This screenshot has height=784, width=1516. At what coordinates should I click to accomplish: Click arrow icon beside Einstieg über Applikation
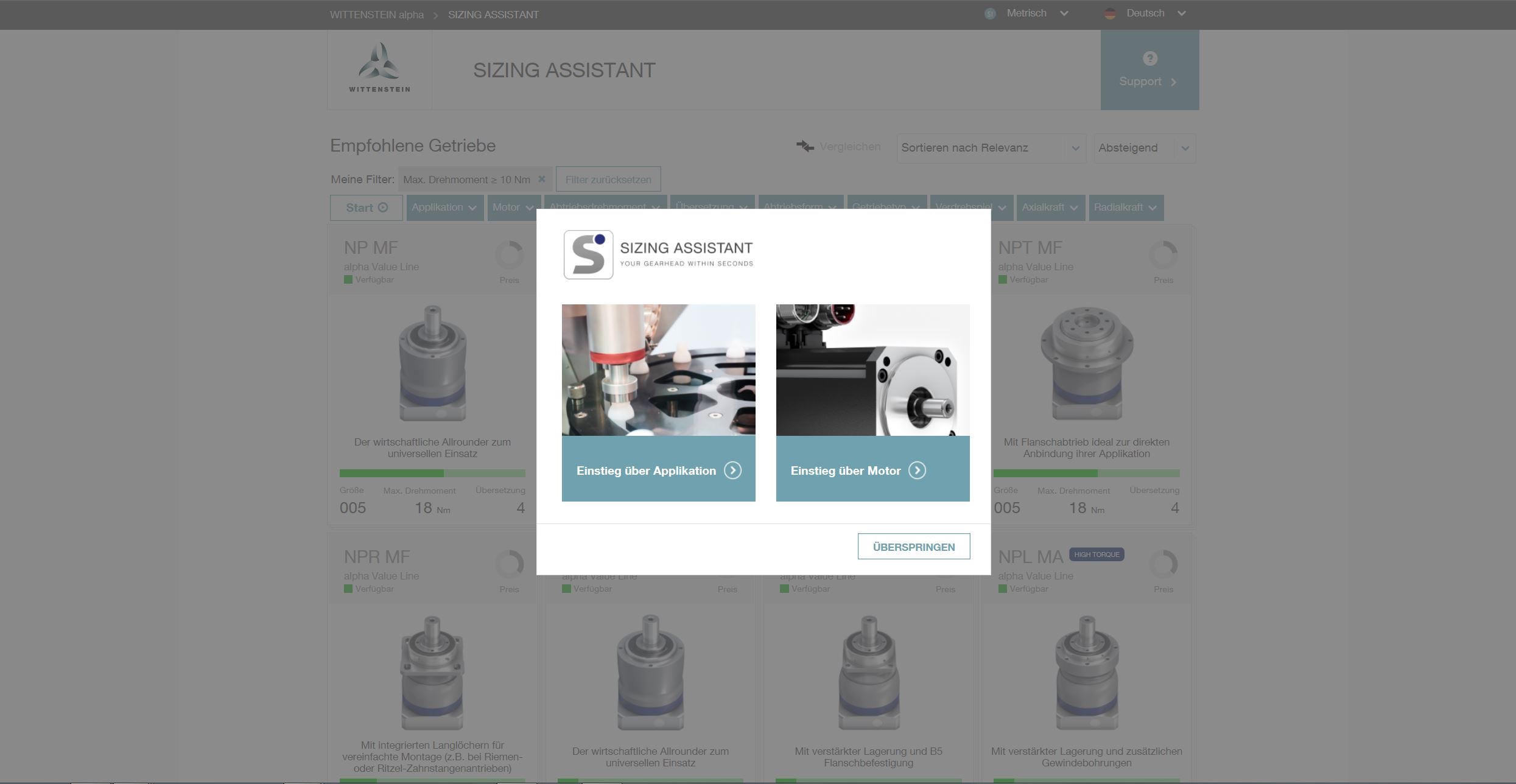(732, 471)
